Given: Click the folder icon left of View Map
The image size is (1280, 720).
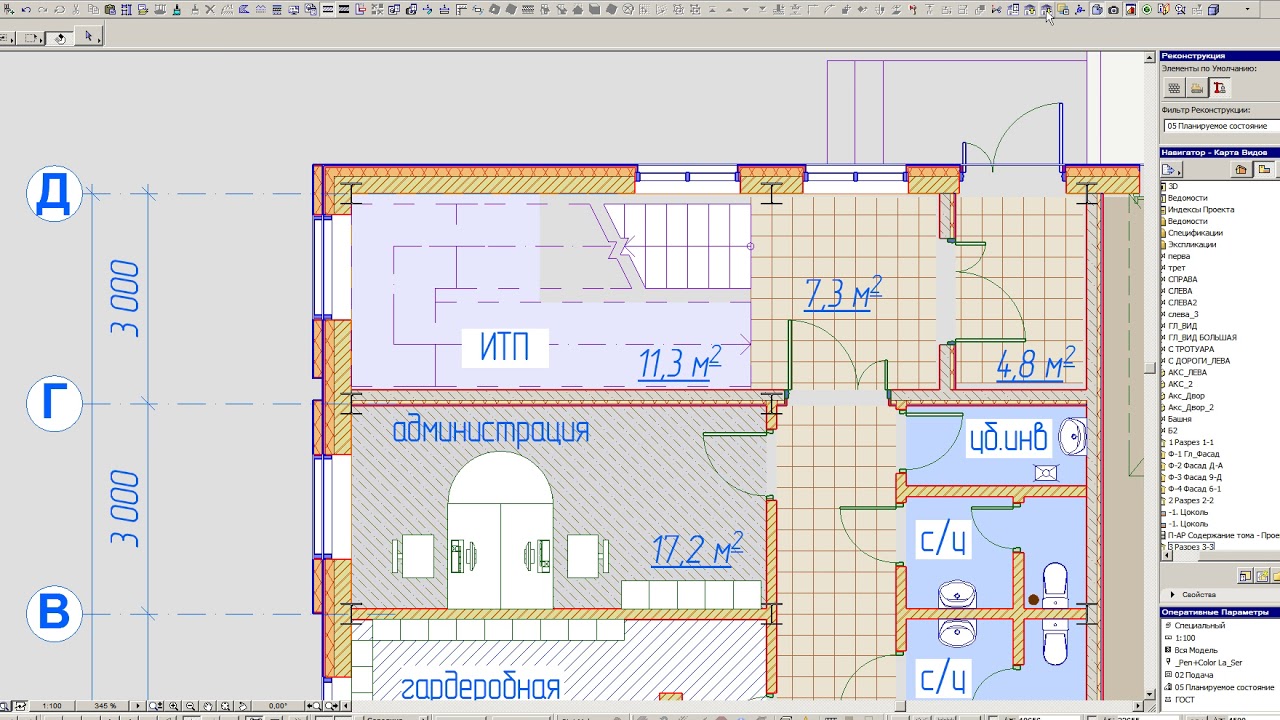Looking at the screenshot, I should (x=1241, y=170).
